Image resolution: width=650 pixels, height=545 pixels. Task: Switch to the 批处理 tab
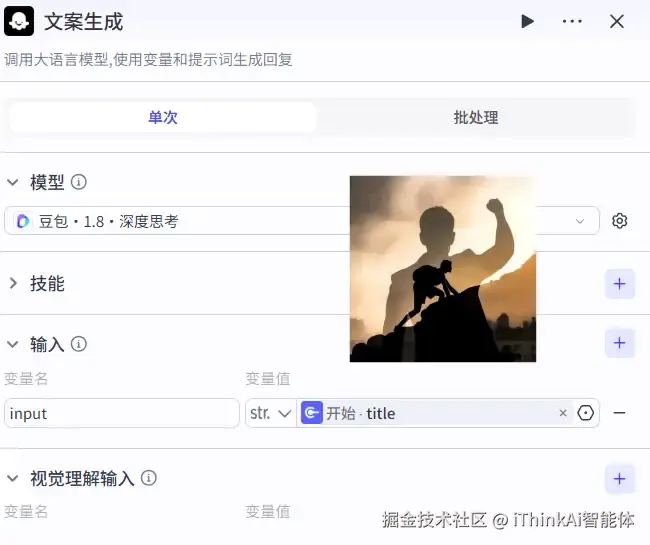pos(476,118)
